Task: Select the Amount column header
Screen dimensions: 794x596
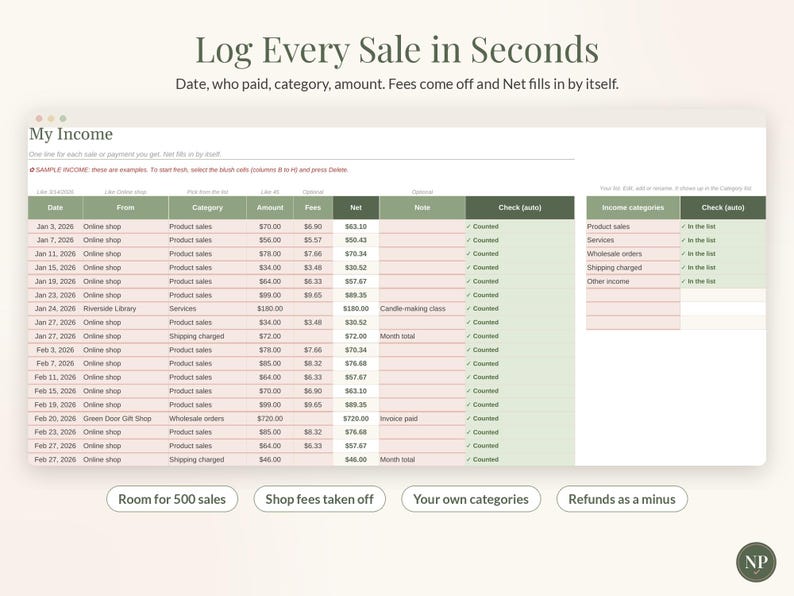Action: coord(270,208)
